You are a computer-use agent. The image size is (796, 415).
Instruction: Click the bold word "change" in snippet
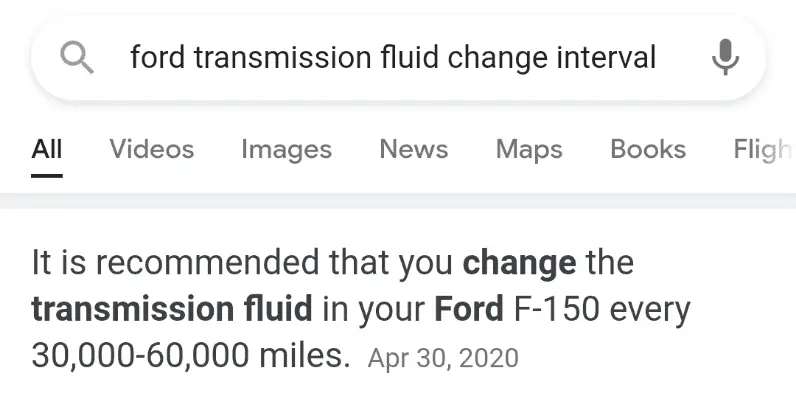click(519, 264)
